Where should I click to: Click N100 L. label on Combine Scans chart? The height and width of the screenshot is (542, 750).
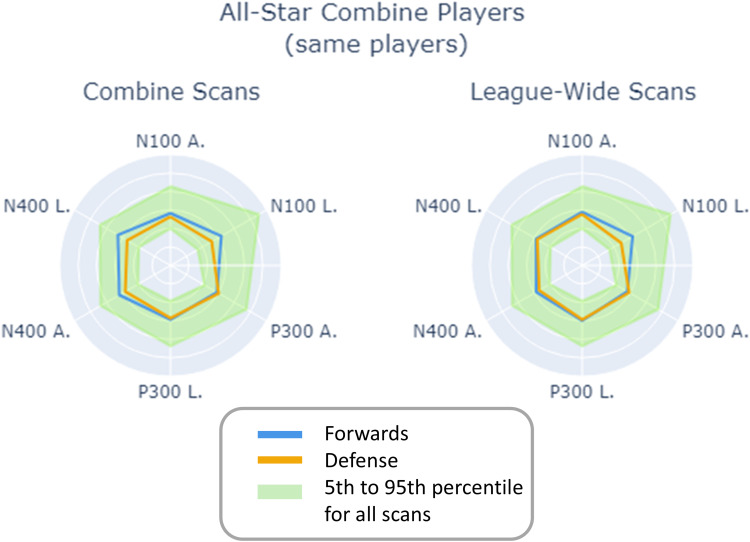coord(303,207)
